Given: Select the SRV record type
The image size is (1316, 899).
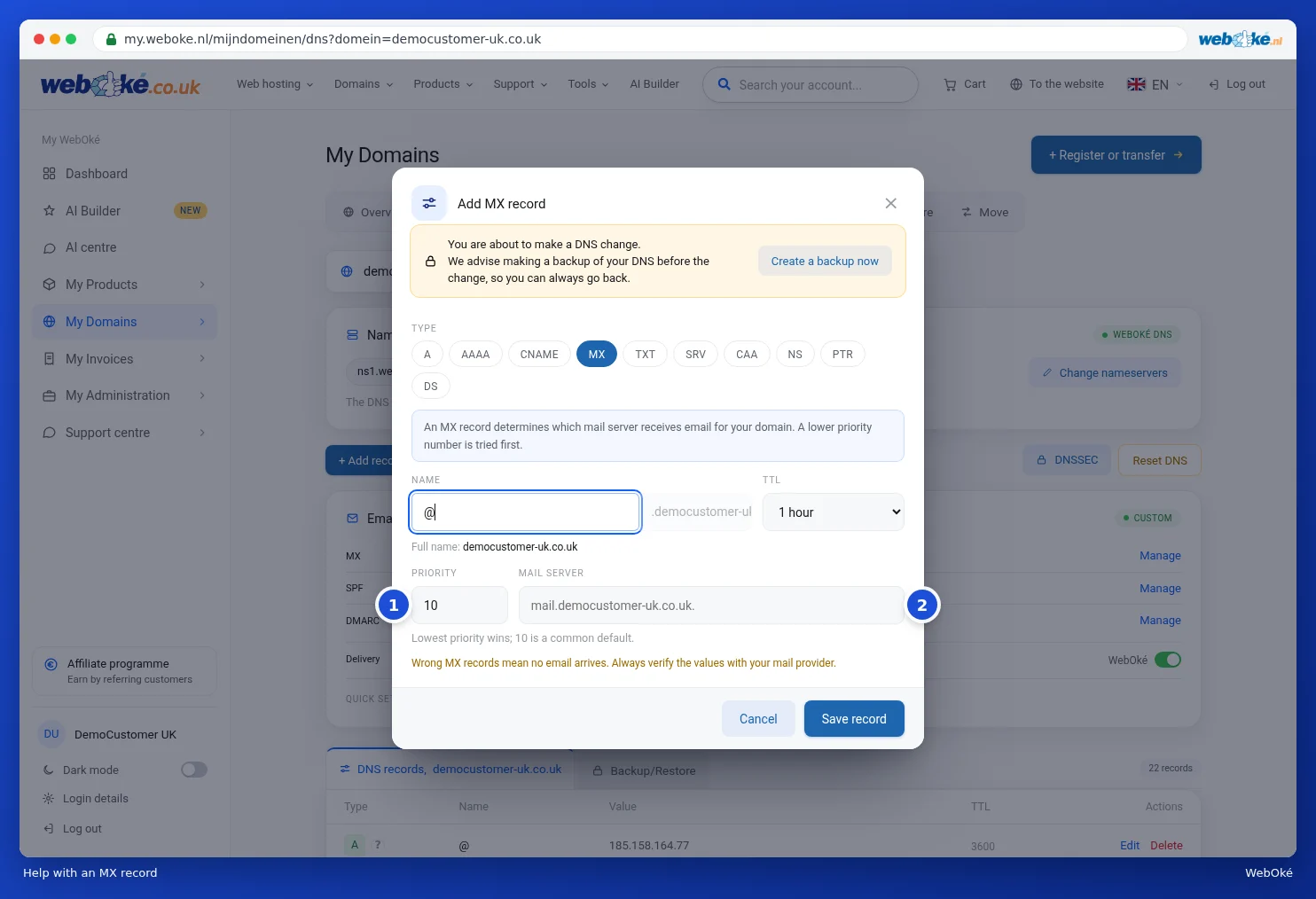Looking at the screenshot, I should click(x=696, y=355).
